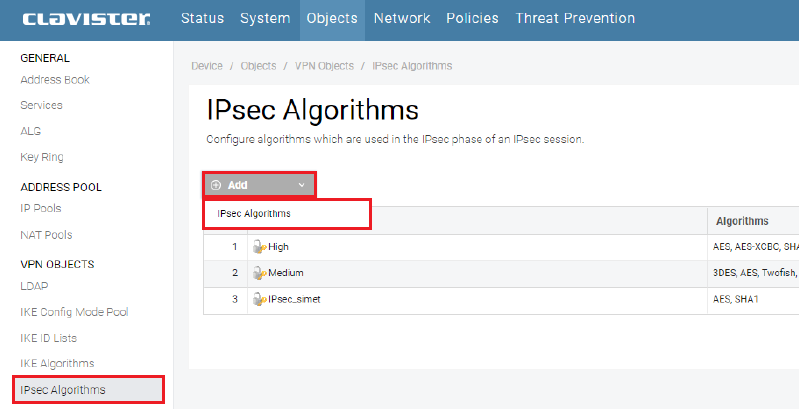Open NAT Pools in the sidebar

pyautogui.click(x=46, y=235)
